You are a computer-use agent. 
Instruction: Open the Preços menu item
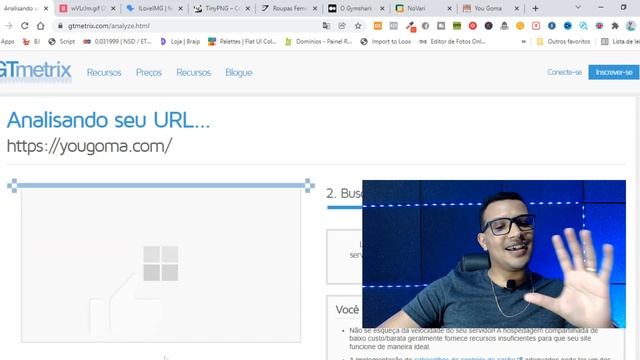(x=149, y=72)
